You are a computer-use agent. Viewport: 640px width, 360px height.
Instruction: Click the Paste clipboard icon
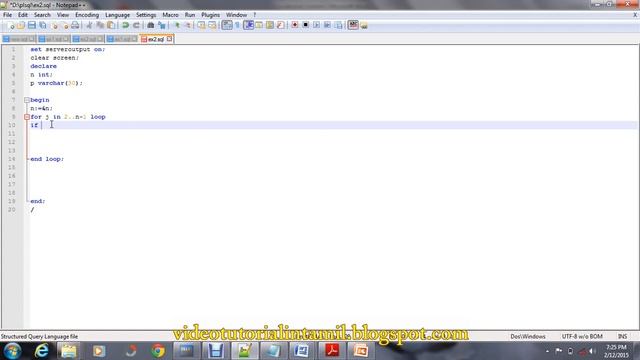[111, 25]
